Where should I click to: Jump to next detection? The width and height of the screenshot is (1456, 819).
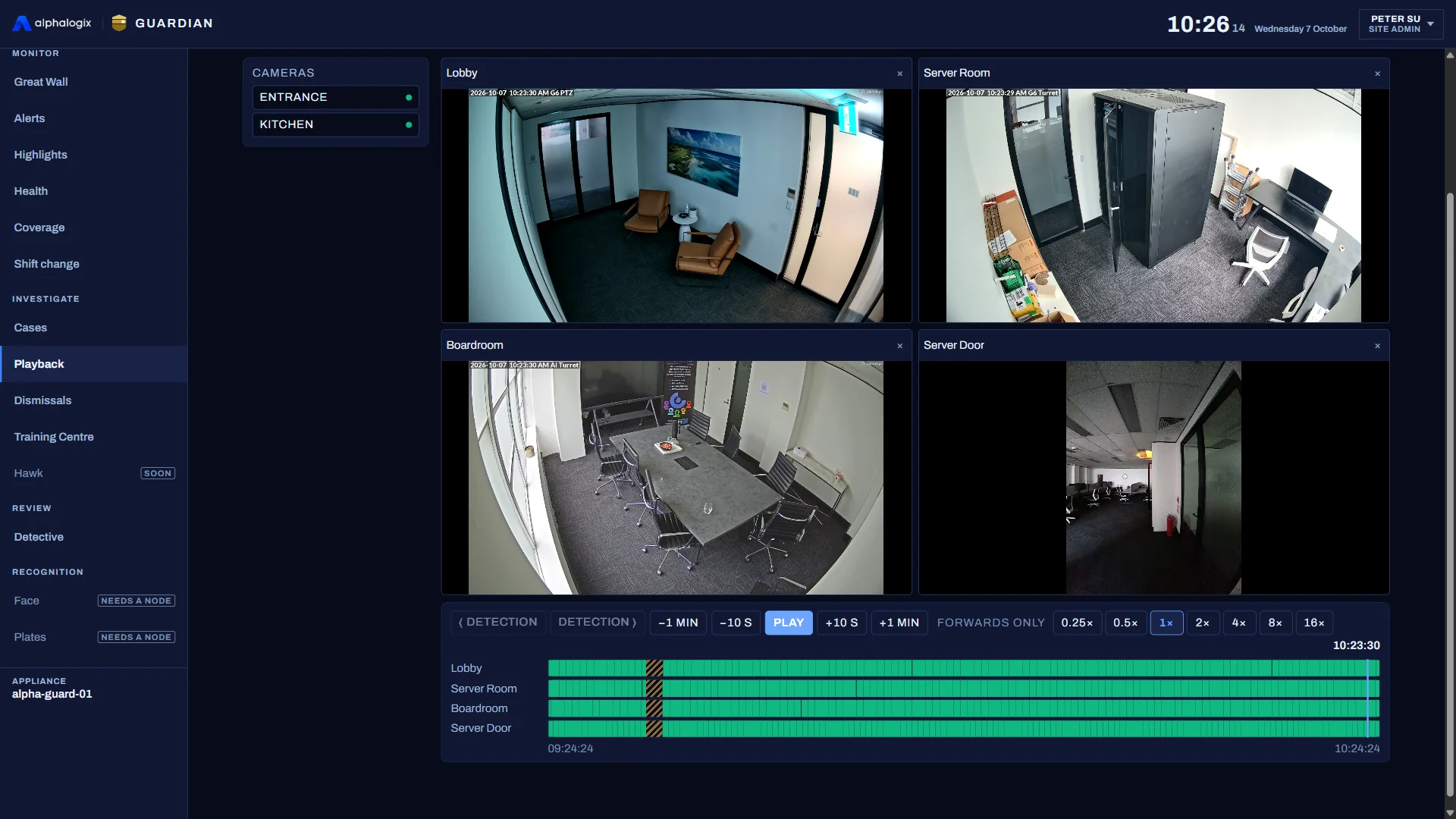point(598,623)
